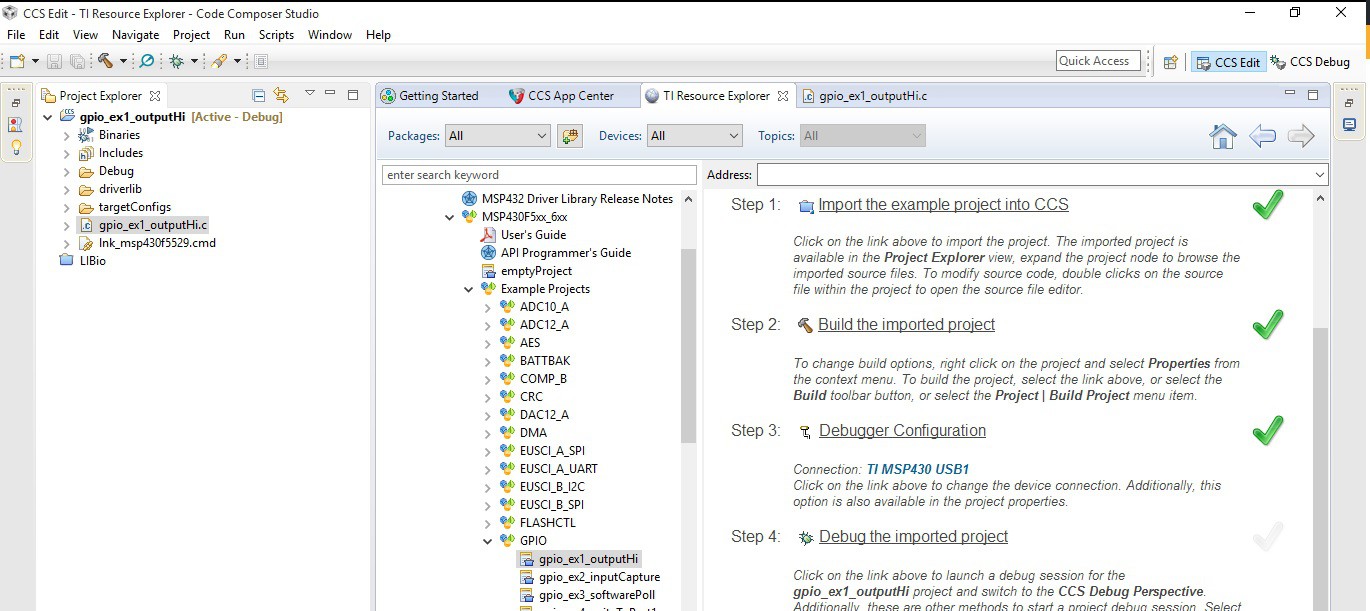Click the Build hammer toolbar icon

(x=106, y=61)
